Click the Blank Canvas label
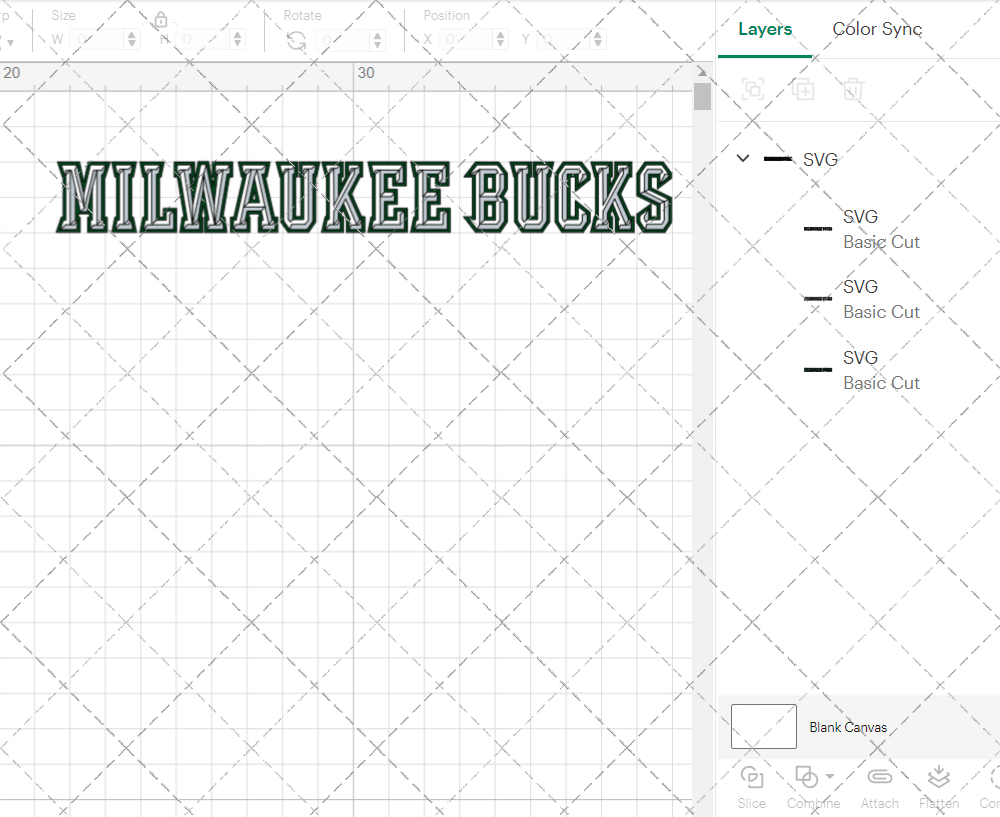This screenshot has width=1000, height=817. pyautogui.click(x=848, y=727)
